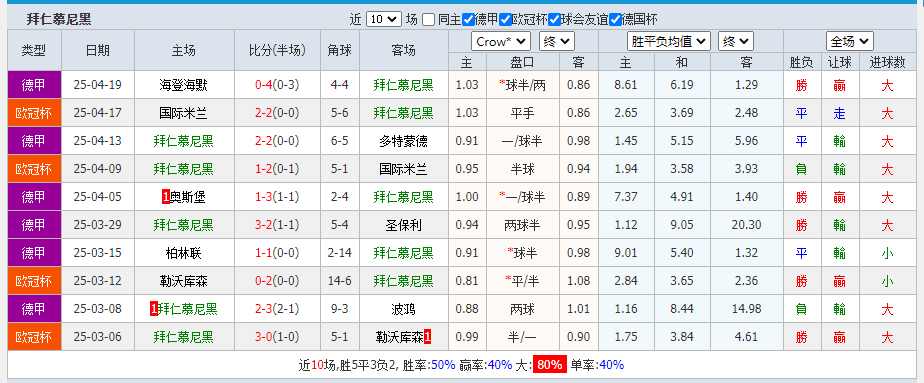Click 国际米兰 away team on 25-04-09

(404, 169)
